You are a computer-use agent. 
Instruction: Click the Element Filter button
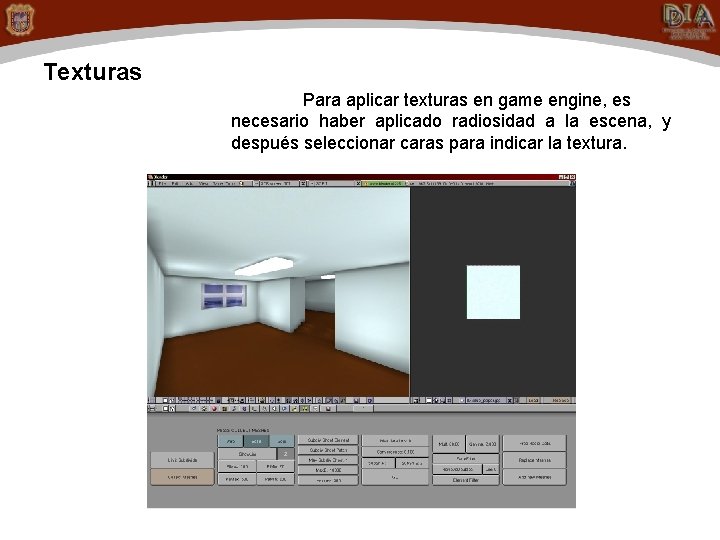pos(466,480)
